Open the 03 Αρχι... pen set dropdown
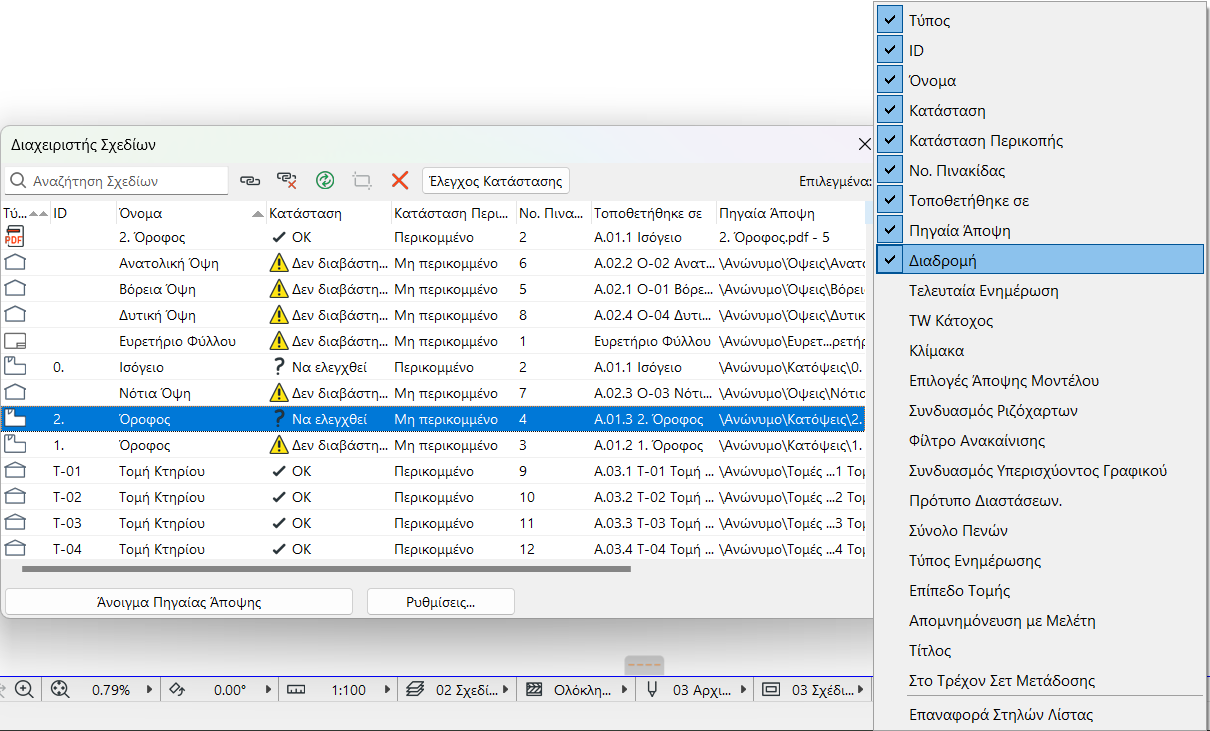Screen dimensions: 1210x731 click(x=742, y=689)
